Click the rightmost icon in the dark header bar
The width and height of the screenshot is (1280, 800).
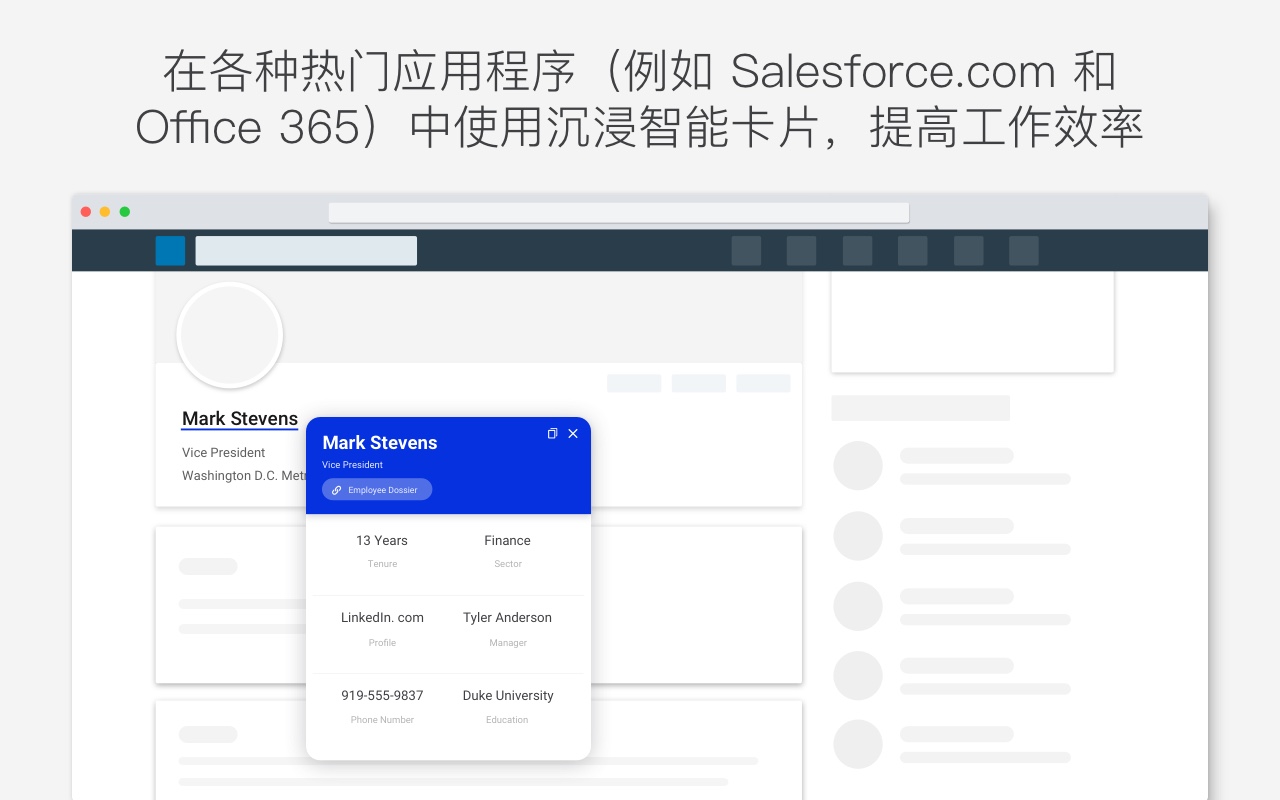click(1023, 250)
